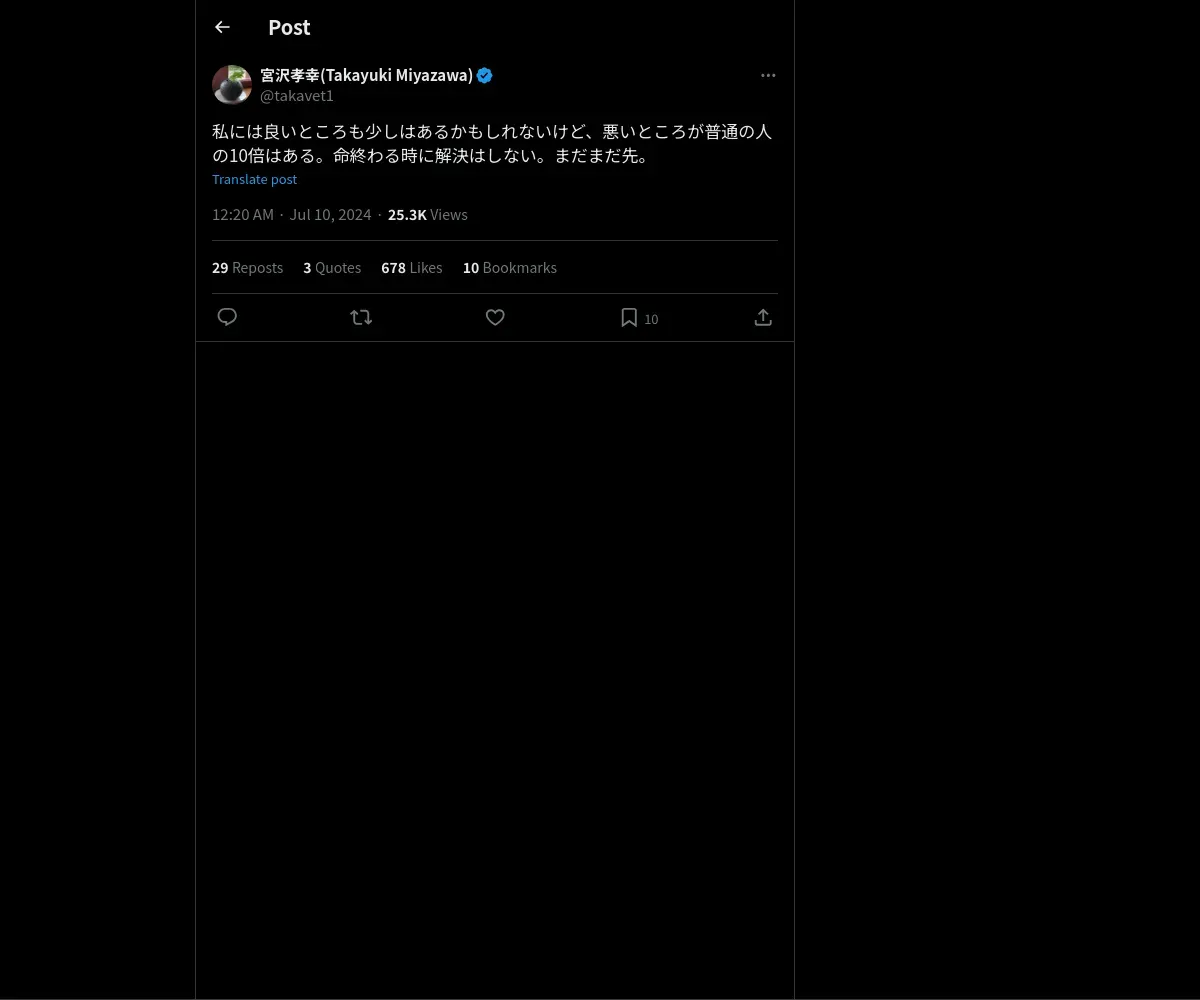
Task: Click the 12:20 AM Jul 10, 2024 timestamp
Action: coord(291,214)
